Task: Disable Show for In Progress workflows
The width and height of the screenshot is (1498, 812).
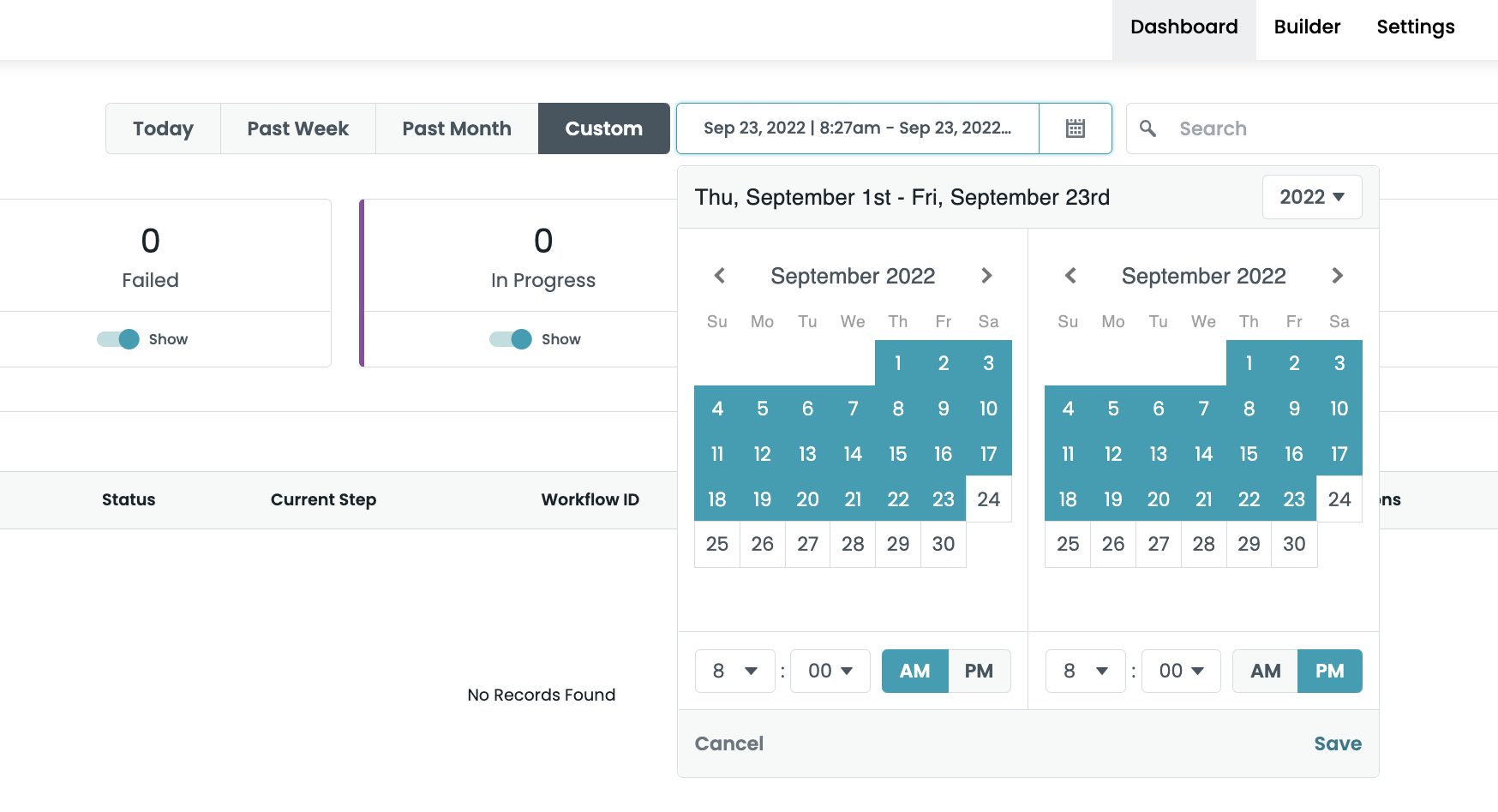Action: (510, 339)
